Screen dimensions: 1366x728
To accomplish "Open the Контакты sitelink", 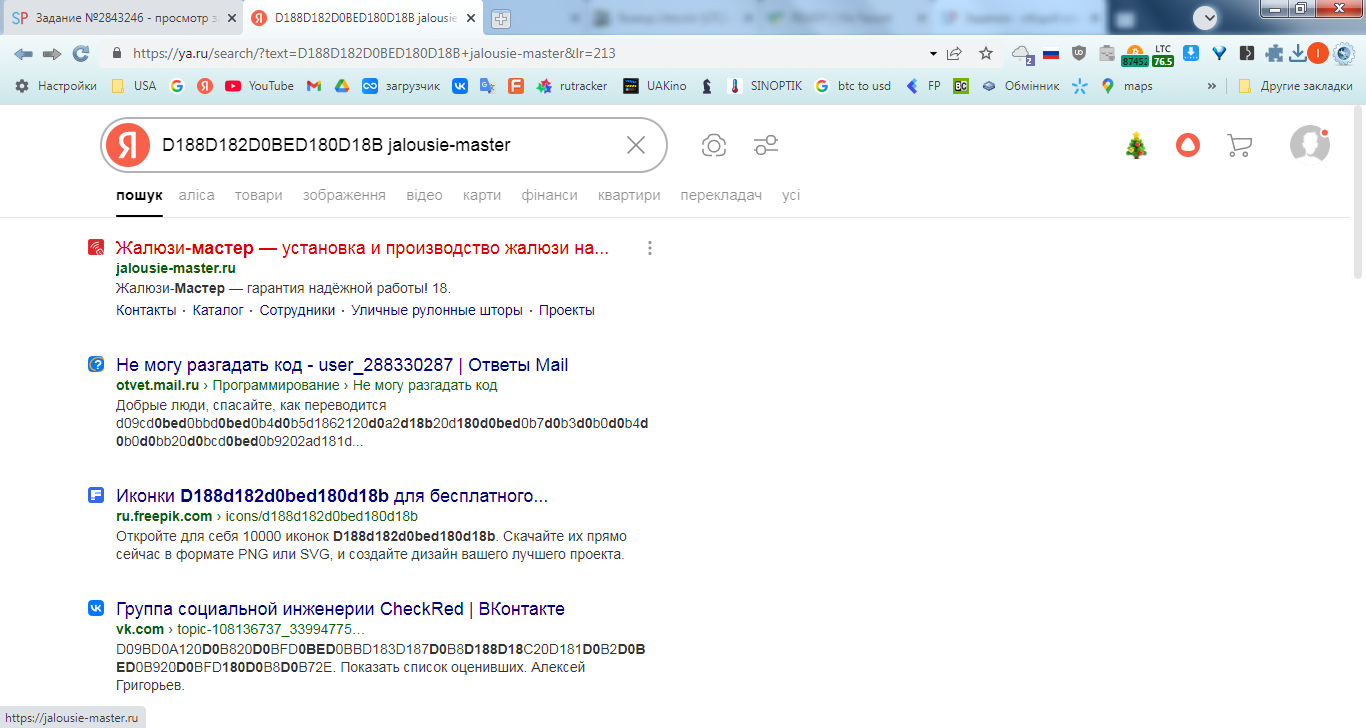I will click(146, 310).
